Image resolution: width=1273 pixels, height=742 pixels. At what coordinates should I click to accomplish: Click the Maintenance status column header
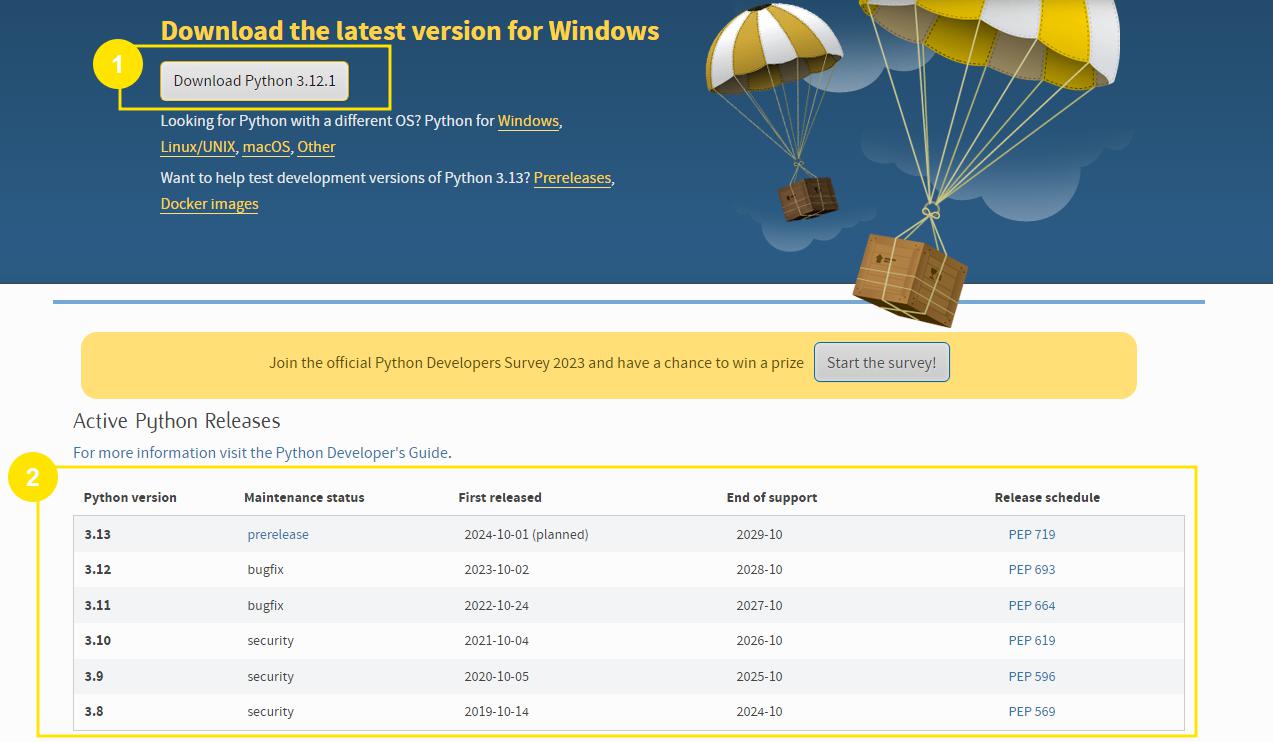[304, 498]
